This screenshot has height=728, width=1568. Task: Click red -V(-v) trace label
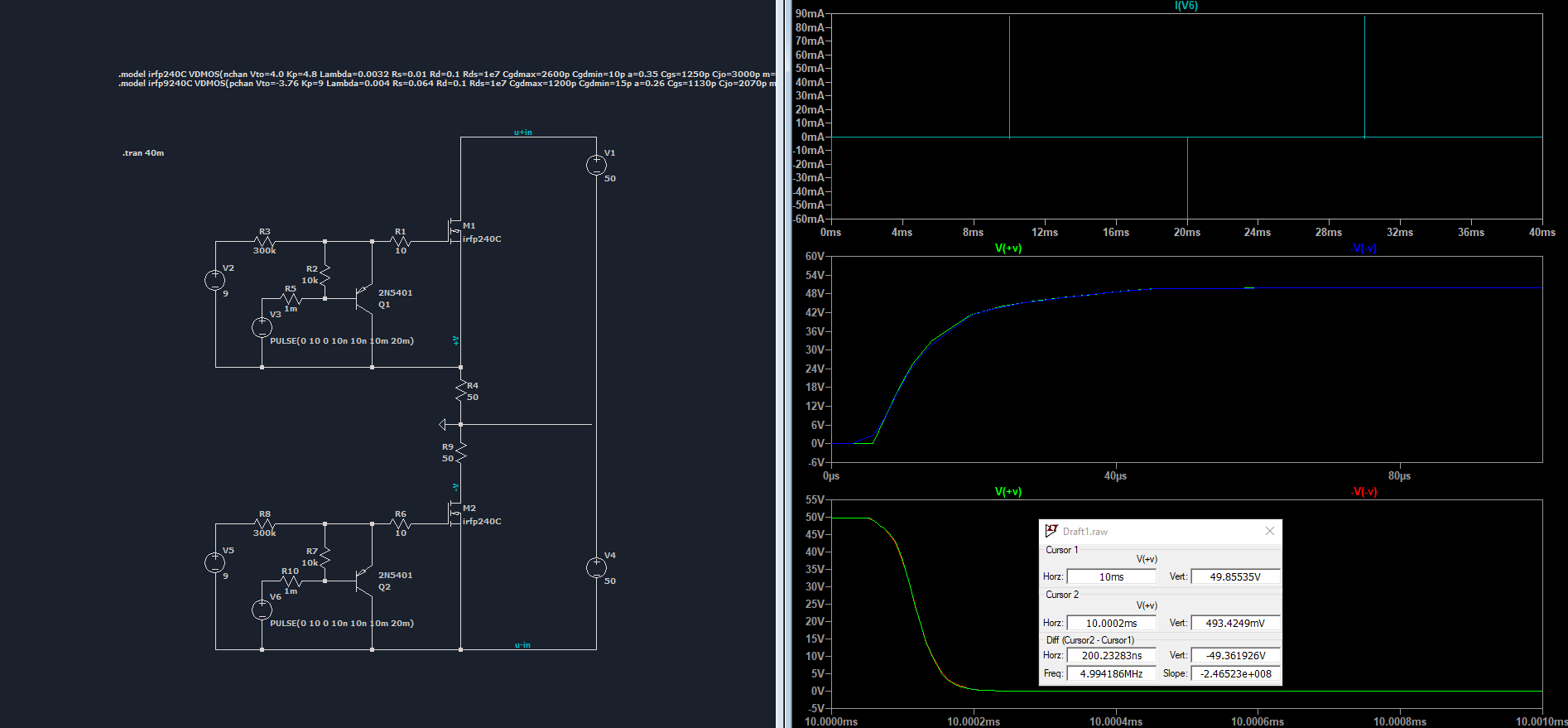point(1364,492)
